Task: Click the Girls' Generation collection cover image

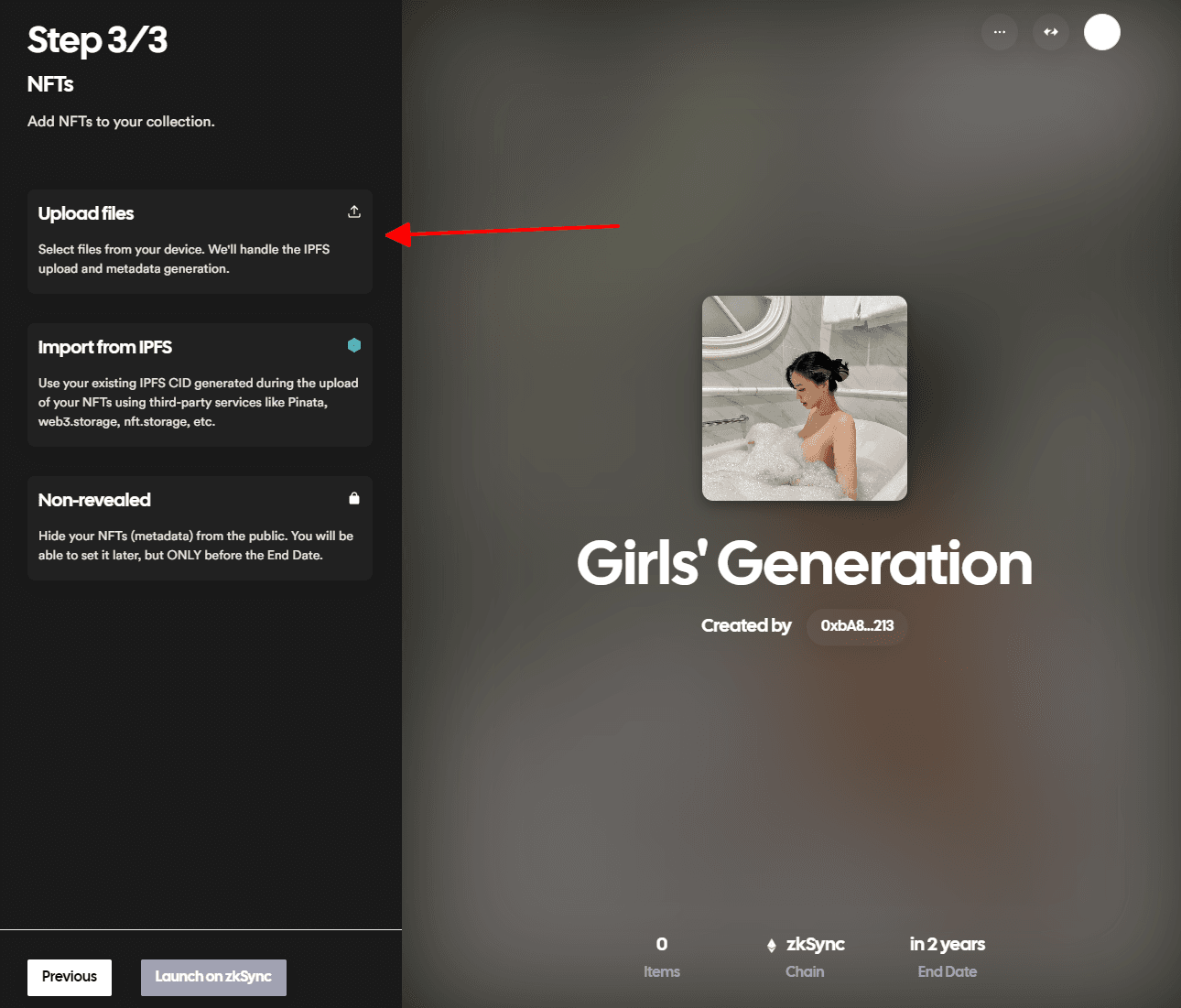Action: coord(805,398)
